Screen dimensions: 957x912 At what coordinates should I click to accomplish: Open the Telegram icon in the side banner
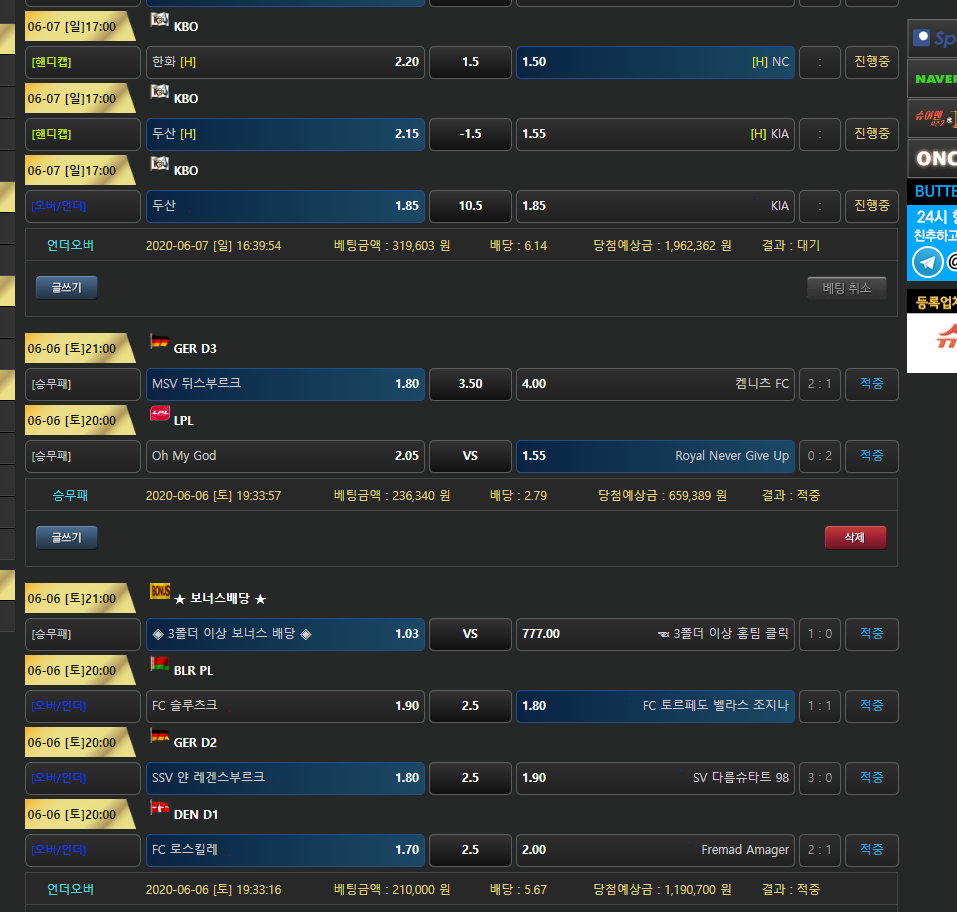point(927,263)
